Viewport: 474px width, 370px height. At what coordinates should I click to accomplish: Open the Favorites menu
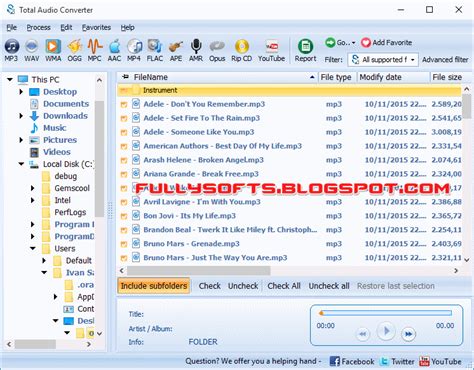point(96,27)
